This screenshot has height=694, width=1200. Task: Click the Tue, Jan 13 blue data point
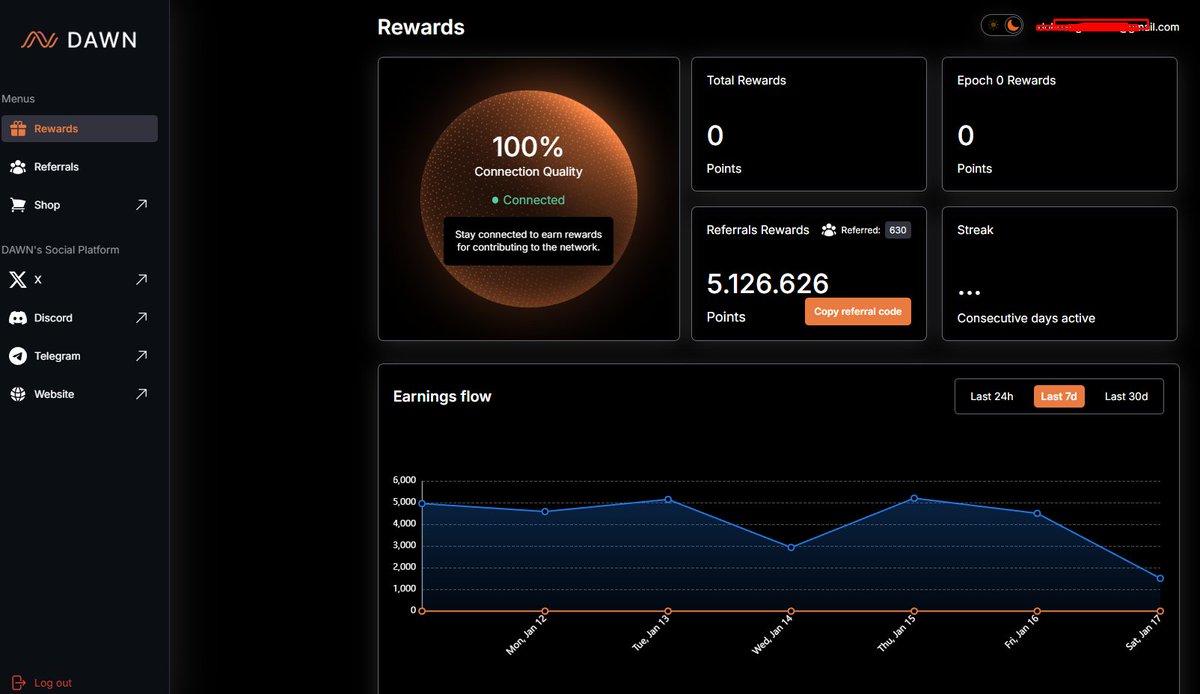pyautogui.click(x=668, y=499)
